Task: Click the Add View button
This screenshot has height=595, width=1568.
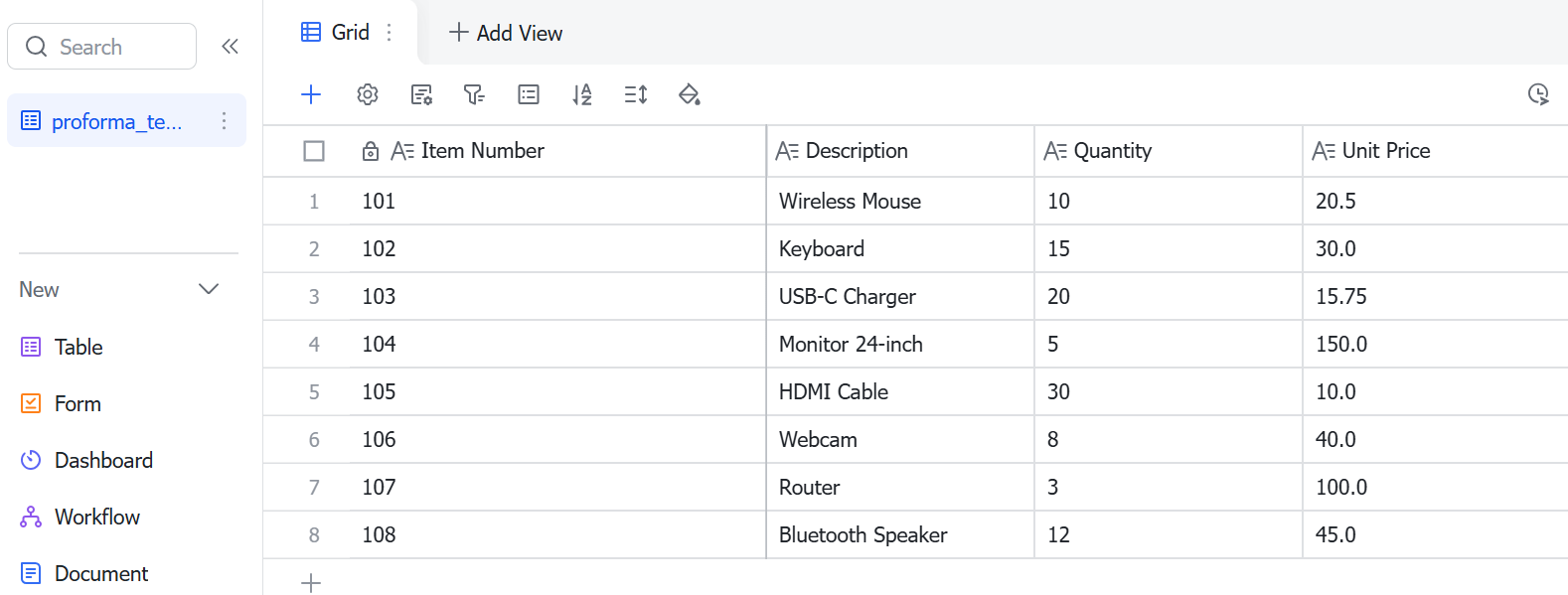Action: [x=506, y=33]
